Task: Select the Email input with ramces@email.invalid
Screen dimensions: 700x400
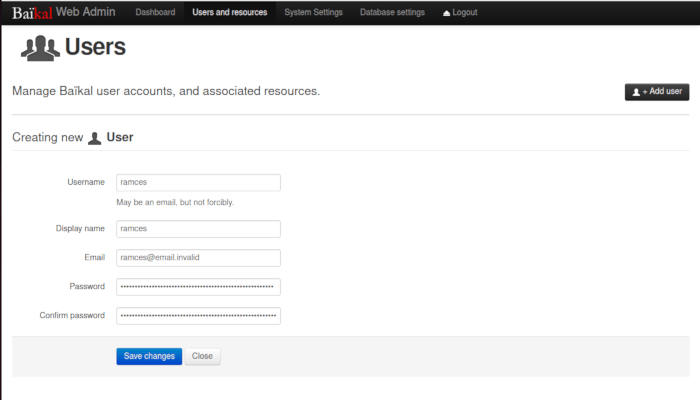Action: pos(198,258)
